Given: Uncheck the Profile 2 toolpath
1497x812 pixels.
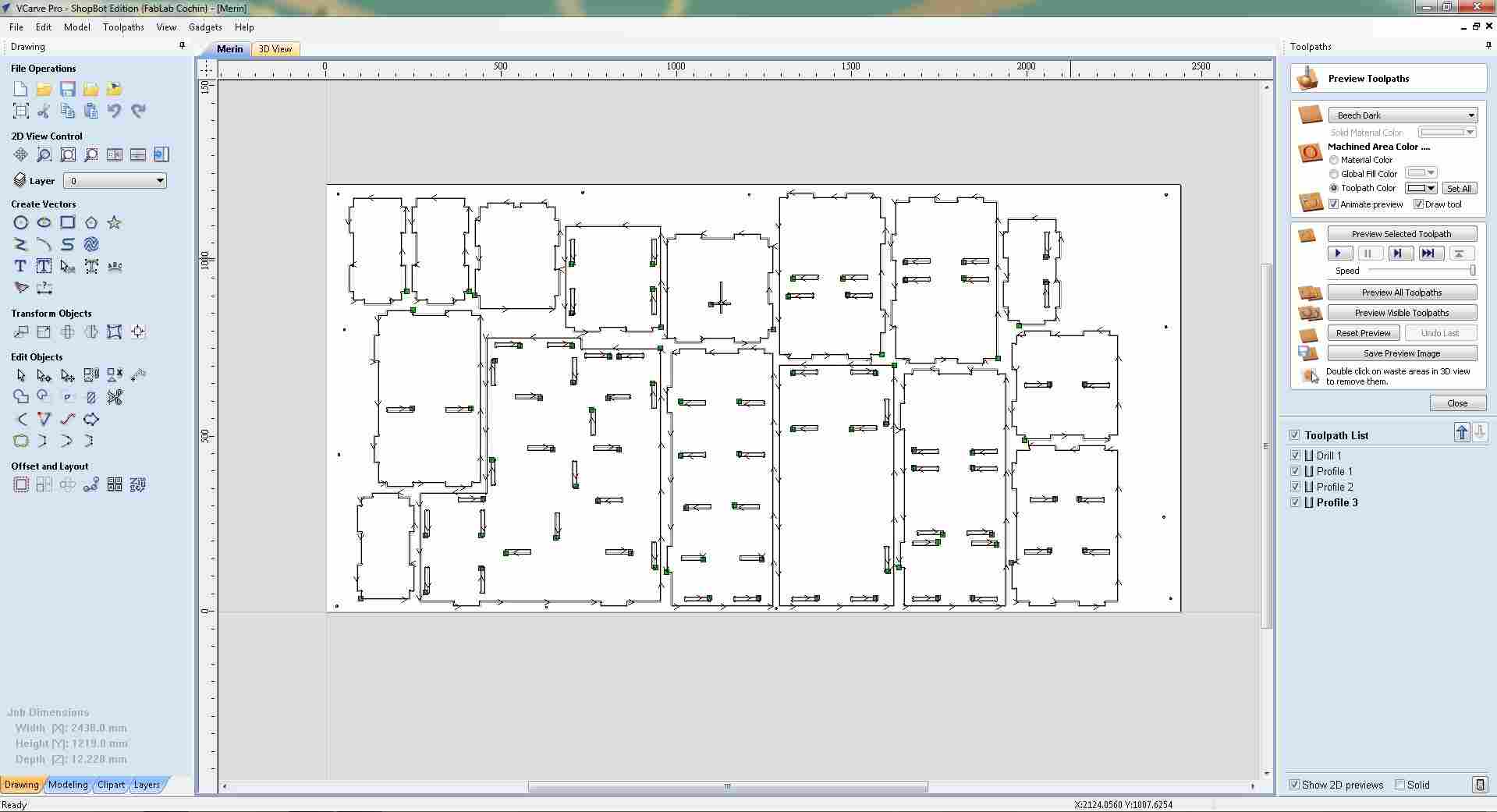Looking at the screenshot, I should pos(1296,486).
